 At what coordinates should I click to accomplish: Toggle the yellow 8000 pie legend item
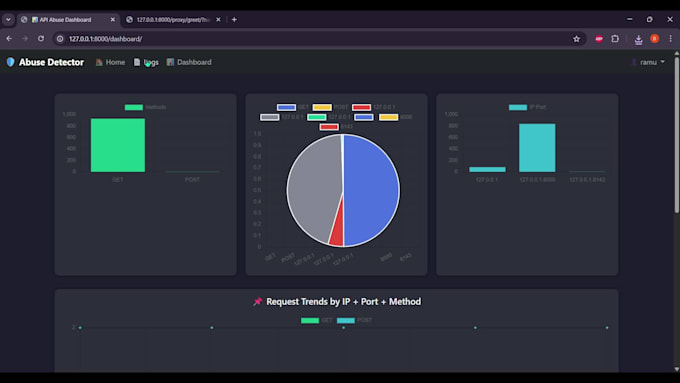coord(396,117)
